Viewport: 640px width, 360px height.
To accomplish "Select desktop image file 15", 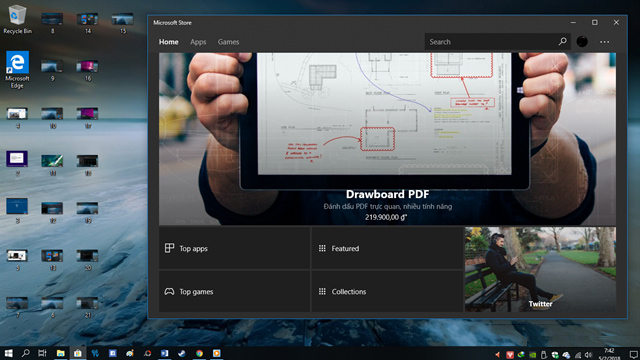I will (x=123, y=23).
